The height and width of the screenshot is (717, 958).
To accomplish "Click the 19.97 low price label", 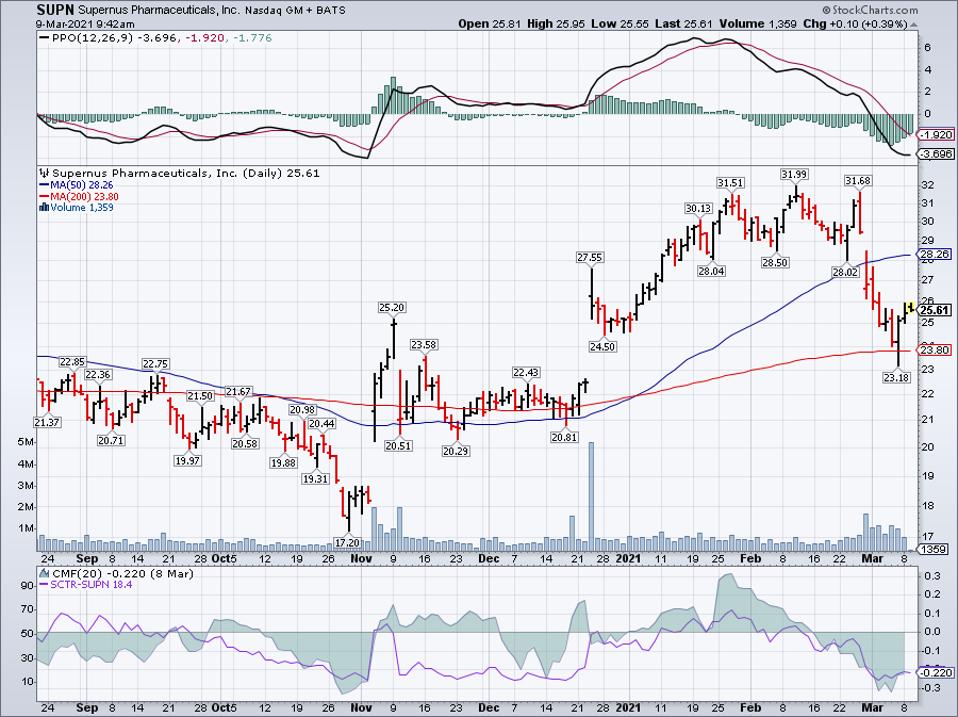I will (188, 461).
